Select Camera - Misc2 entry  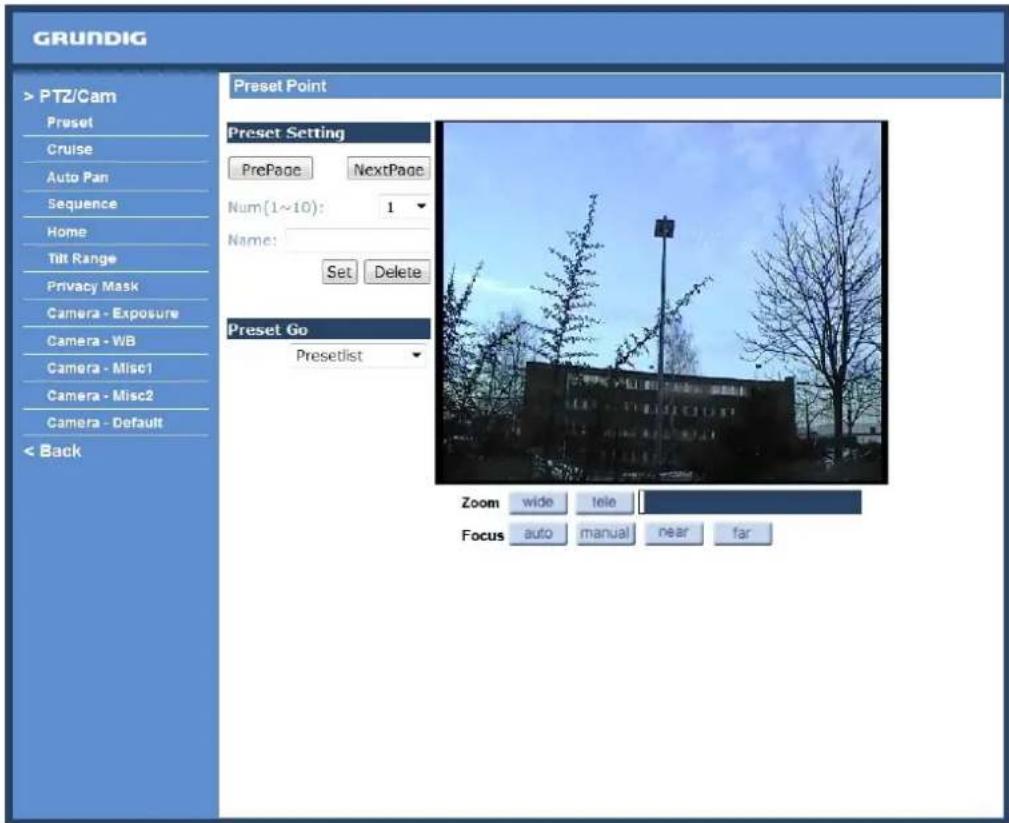pos(100,396)
